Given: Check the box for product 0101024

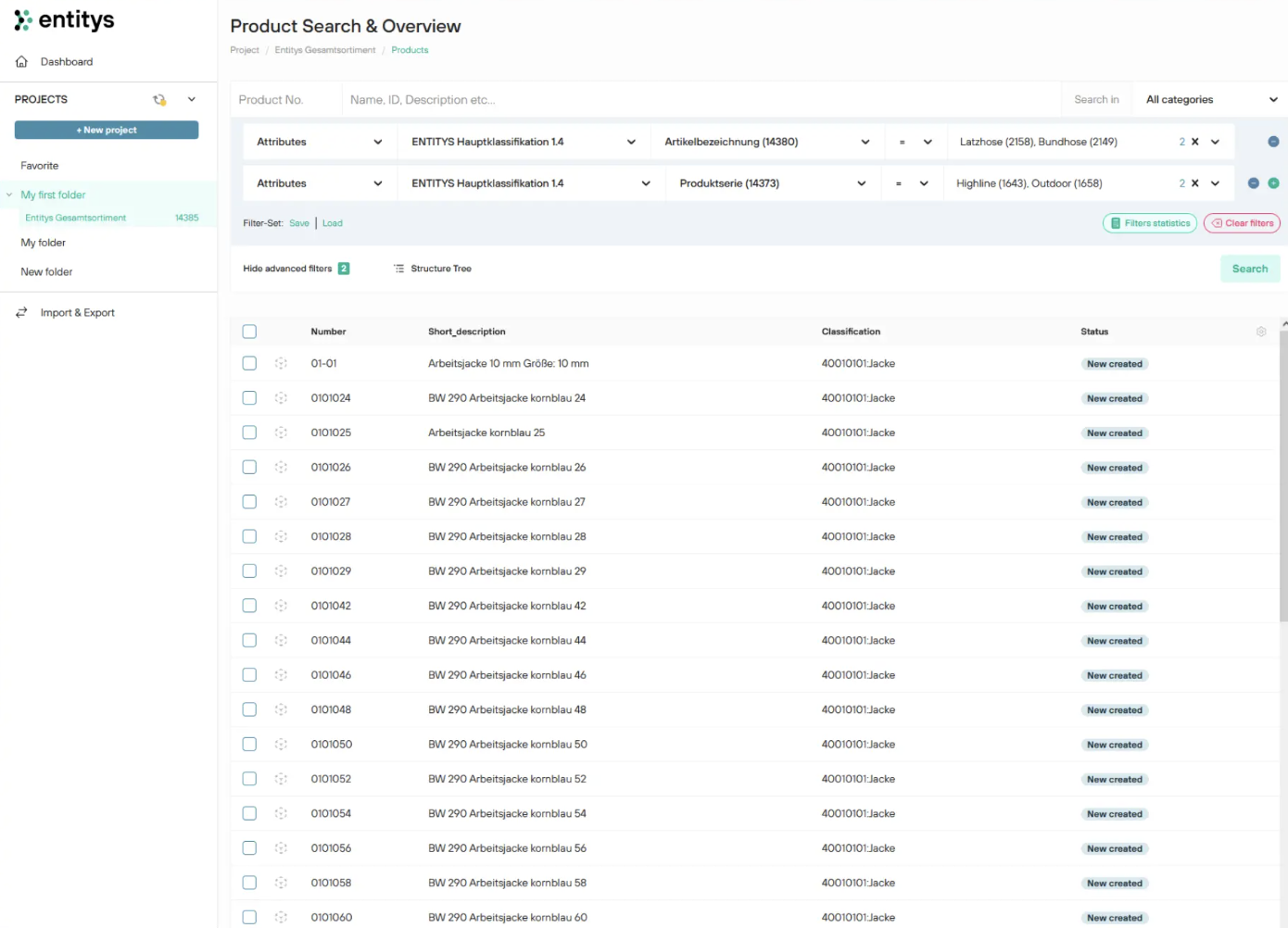Looking at the screenshot, I should tap(249, 397).
